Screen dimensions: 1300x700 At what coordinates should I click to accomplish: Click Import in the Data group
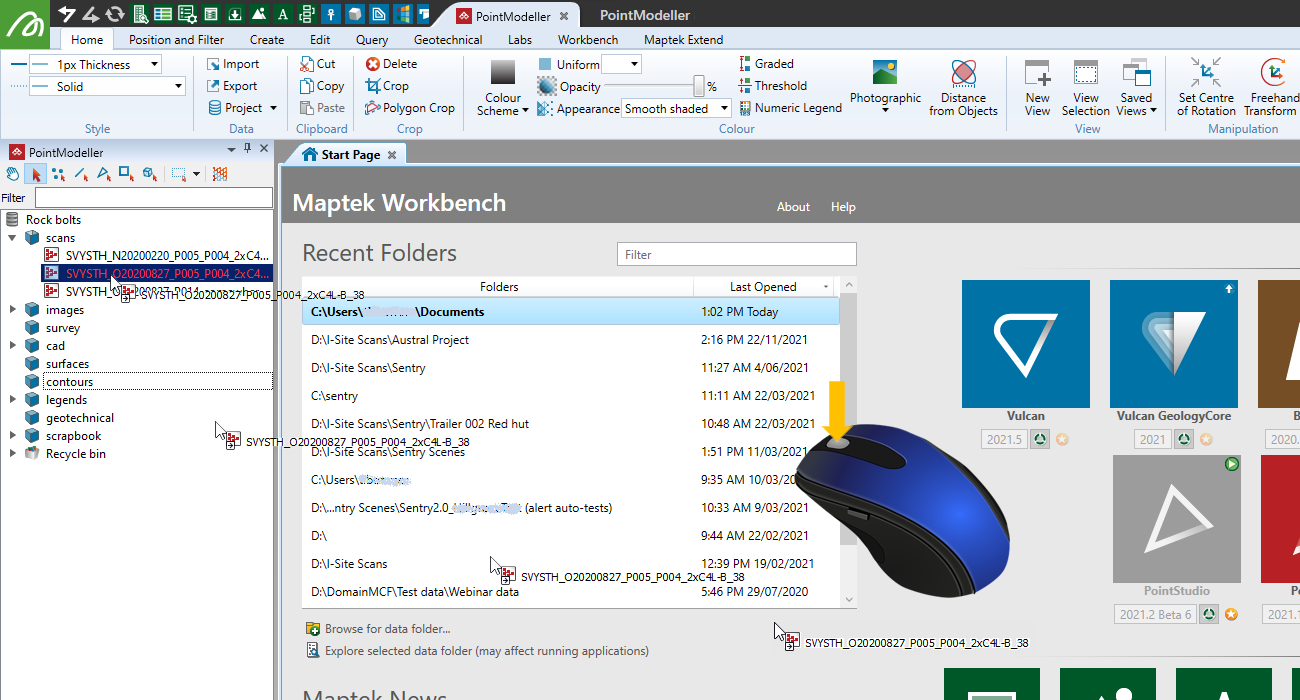point(233,64)
